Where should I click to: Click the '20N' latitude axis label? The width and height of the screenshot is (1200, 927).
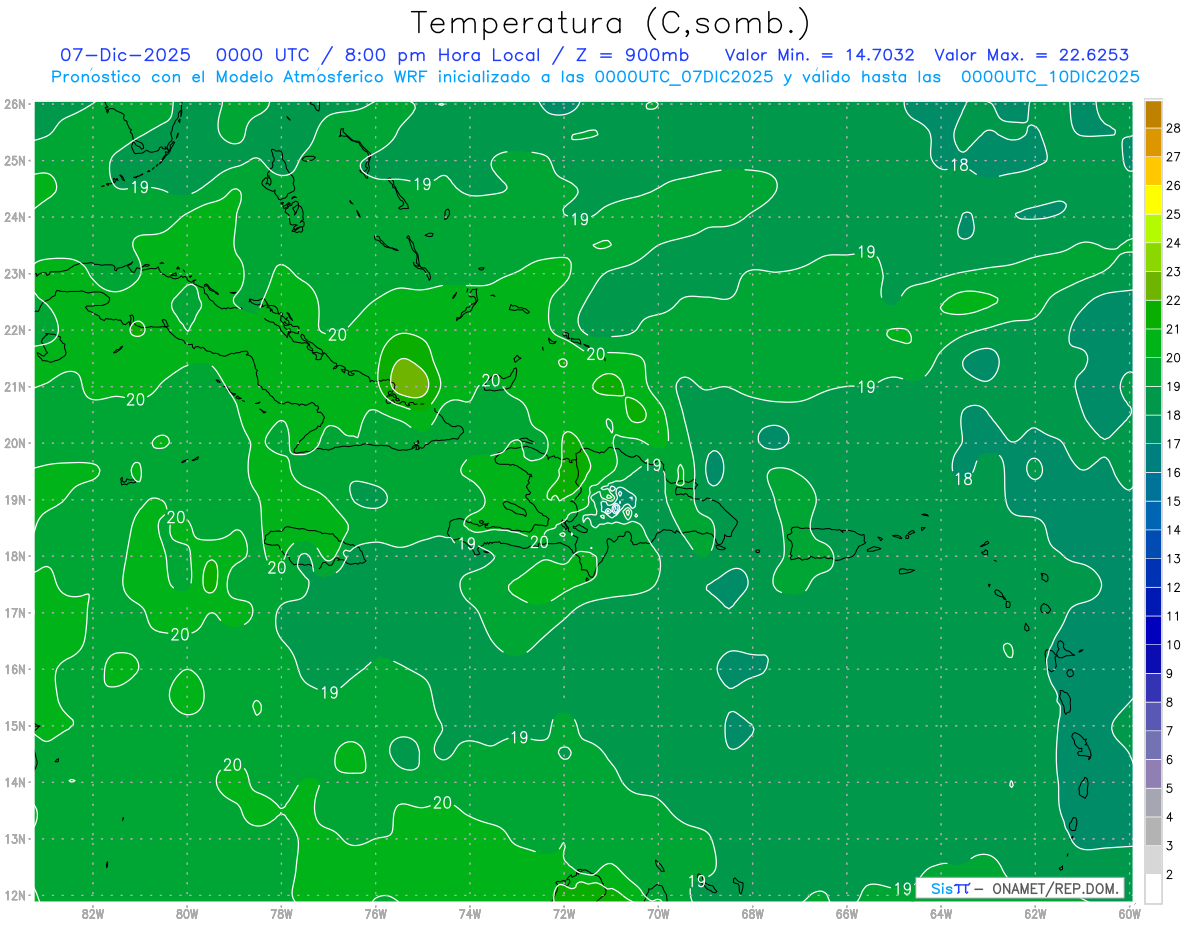(x=15, y=443)
